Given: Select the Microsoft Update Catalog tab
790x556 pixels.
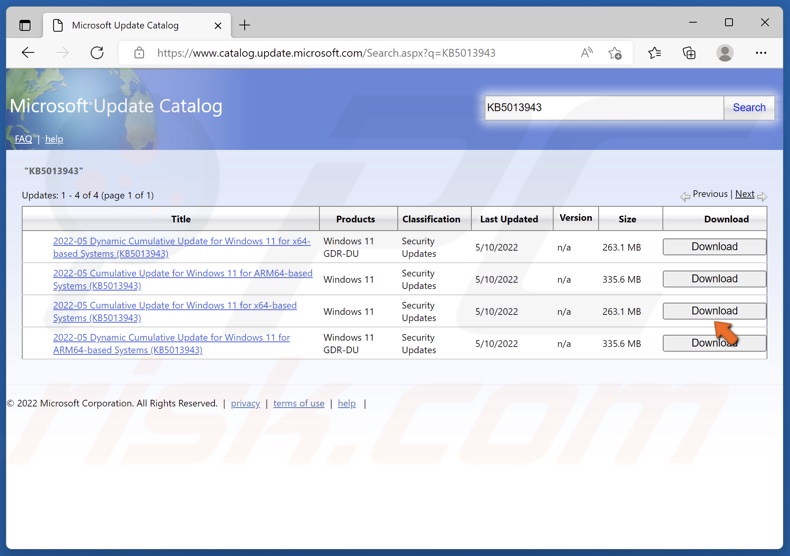Looking at the screenshot, I should [137, 25].
